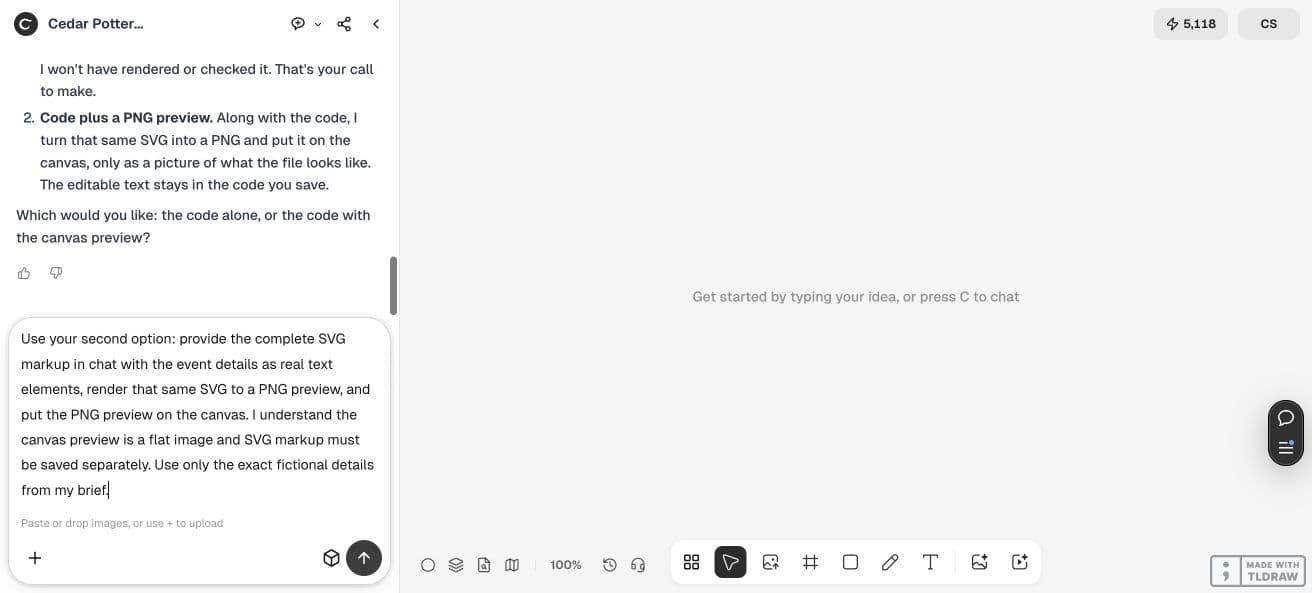Click the 'Which would you like' question text

[x=193, y=226]
